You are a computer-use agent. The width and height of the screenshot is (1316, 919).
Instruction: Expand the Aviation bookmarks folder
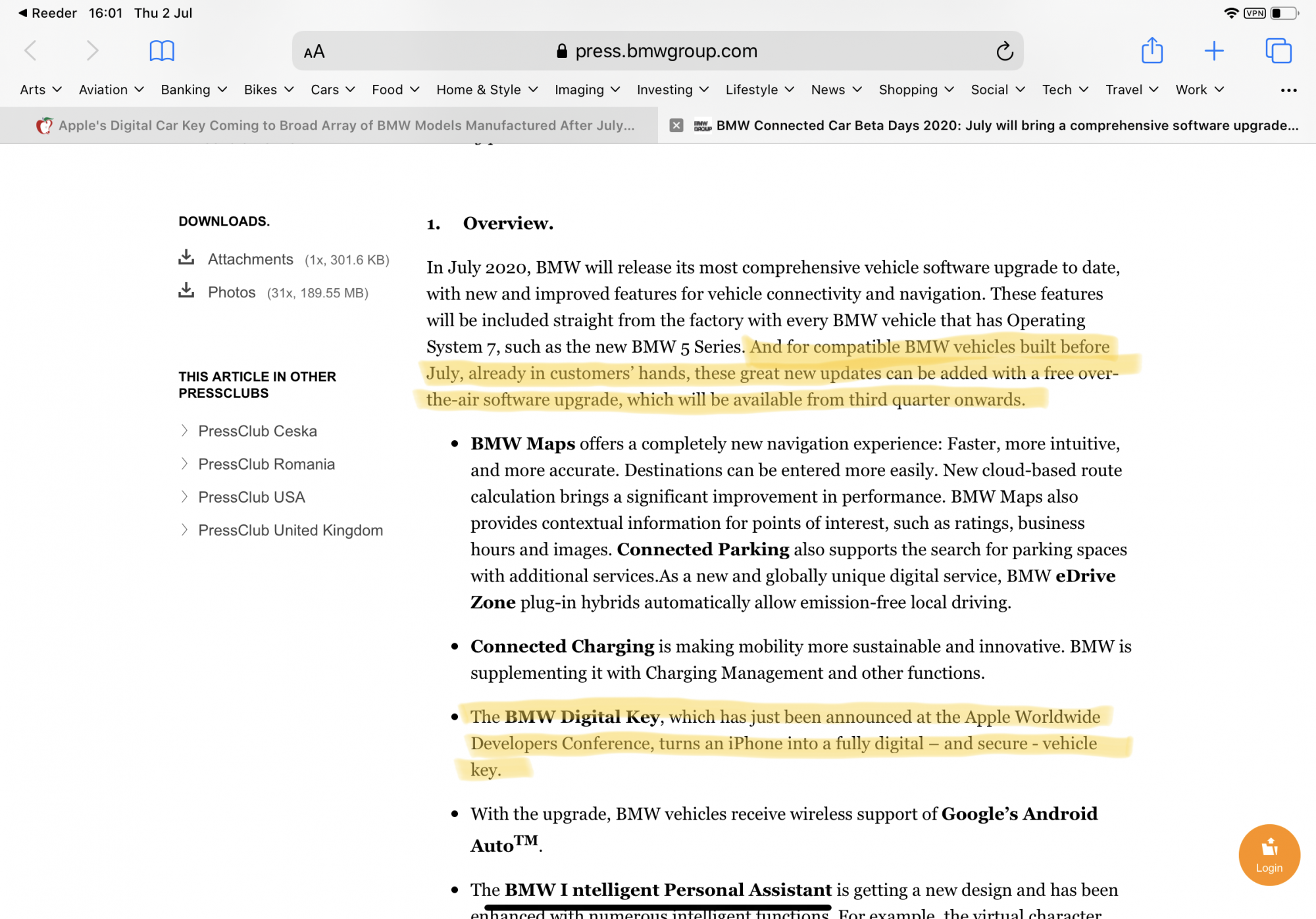(x=111, y=89)
